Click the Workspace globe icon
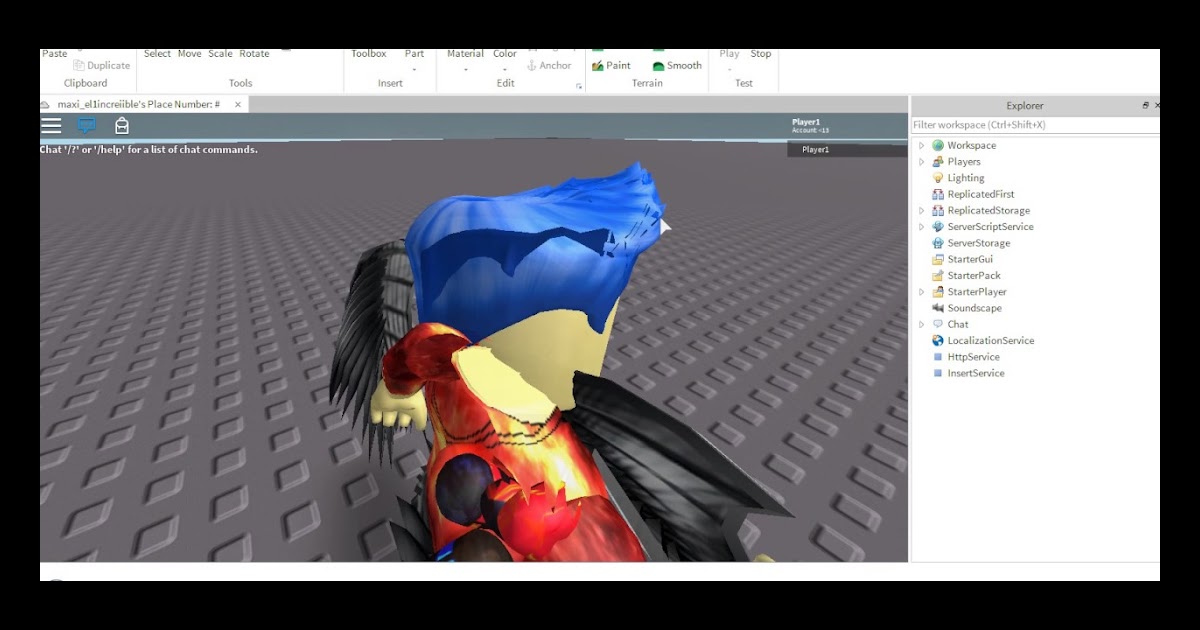 (938, 145)
